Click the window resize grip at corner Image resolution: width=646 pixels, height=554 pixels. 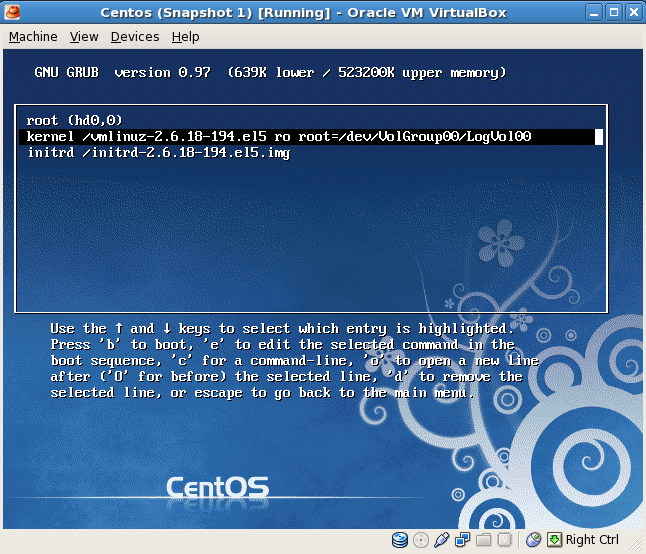click(637, 545)
